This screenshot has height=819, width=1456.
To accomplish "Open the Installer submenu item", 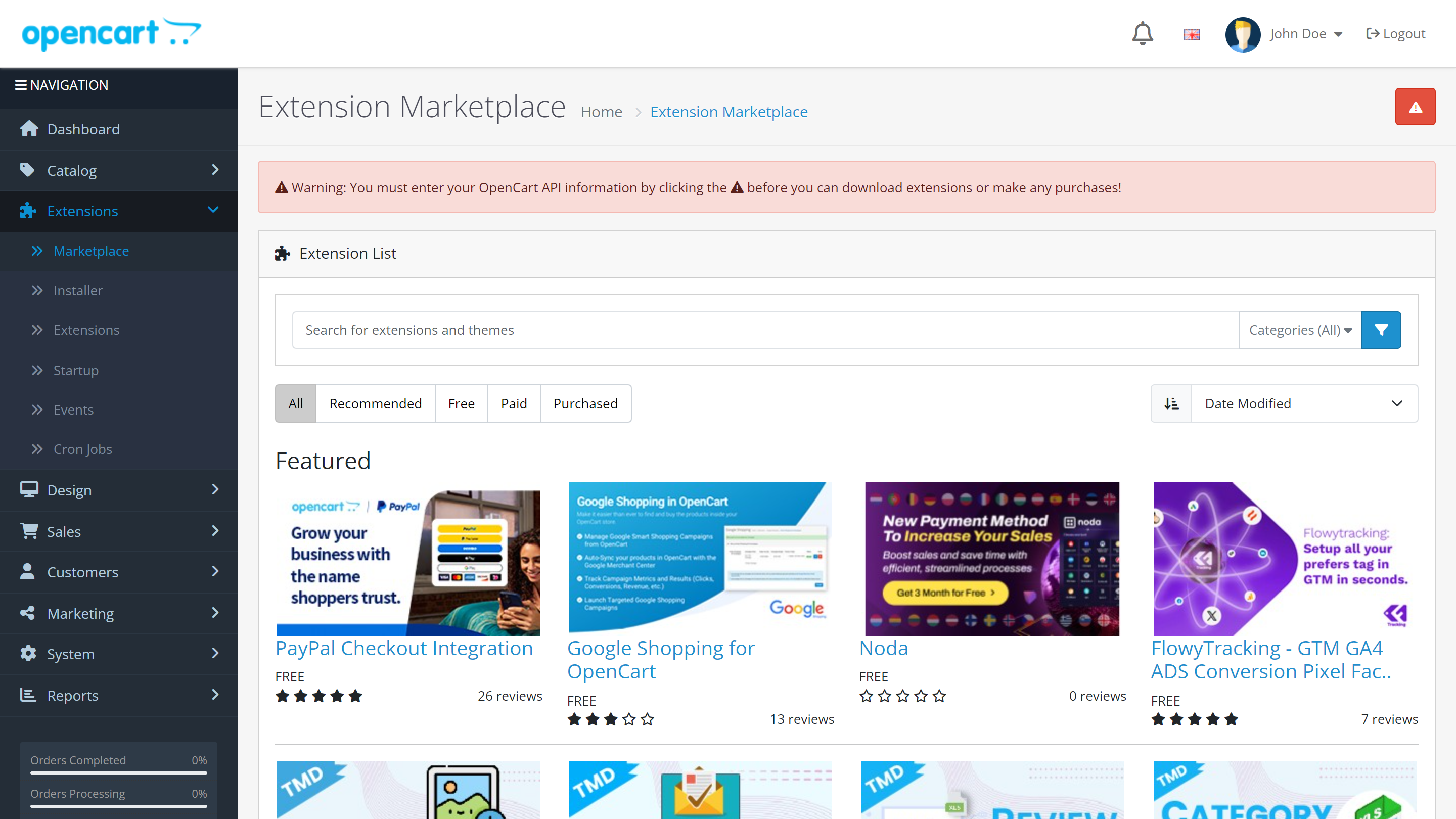I will point(78,291).
